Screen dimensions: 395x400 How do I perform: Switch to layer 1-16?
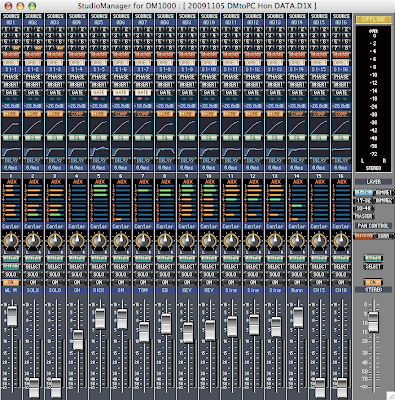364,192
